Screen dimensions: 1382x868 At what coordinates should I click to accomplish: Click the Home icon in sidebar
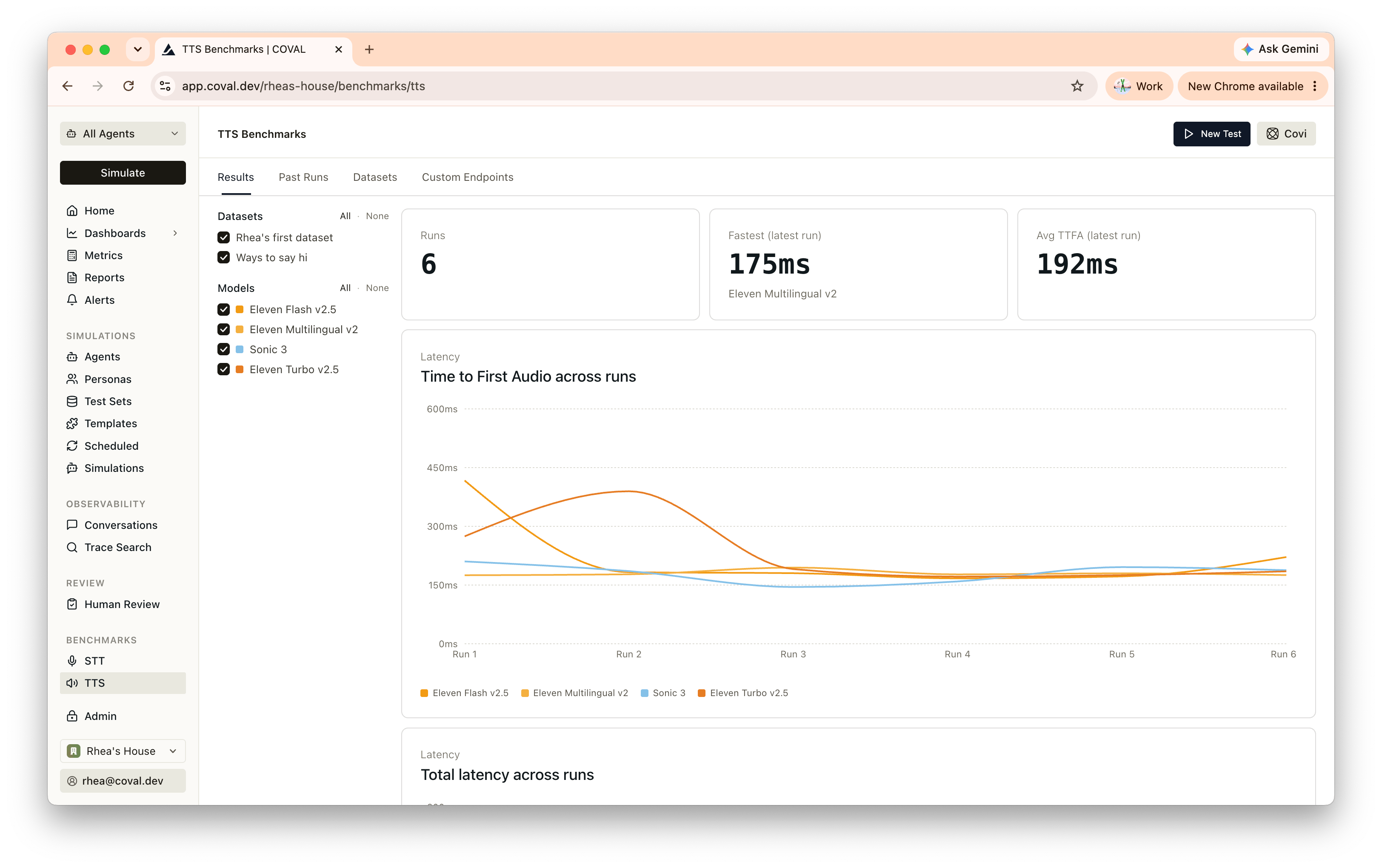(x=72, y=211)
